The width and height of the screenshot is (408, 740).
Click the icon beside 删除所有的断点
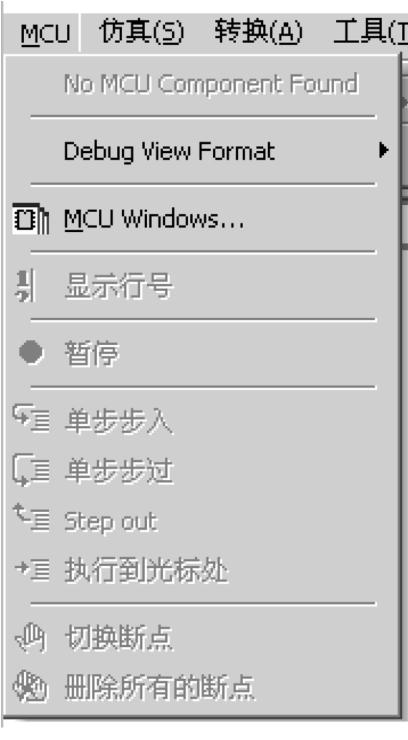31,687
